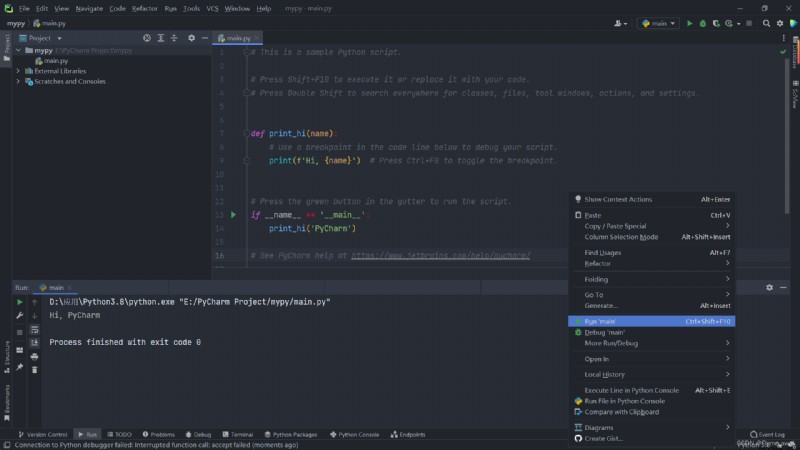This screenshot has width=800, height=450.
Task: Open the VCS menu
Action: 212,9
